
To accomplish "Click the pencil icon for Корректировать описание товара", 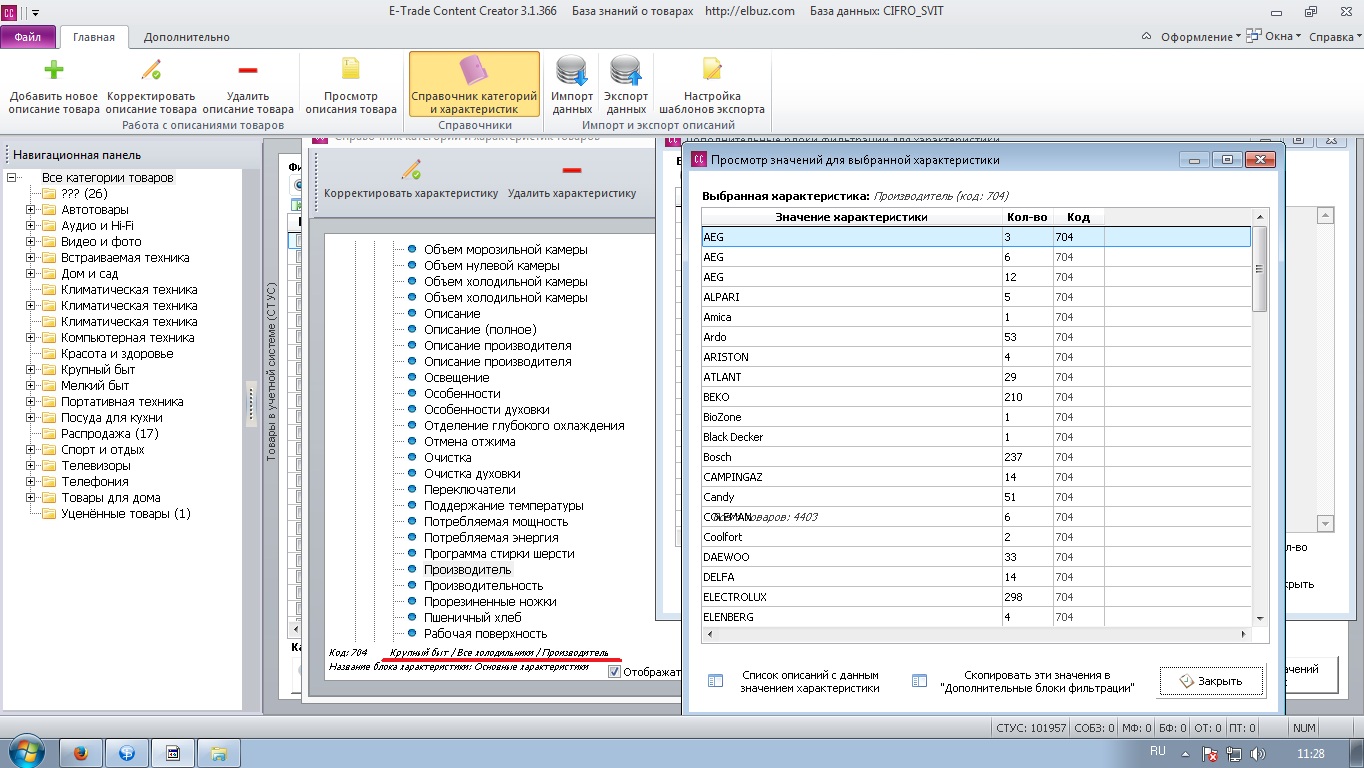I will click(151, 70).
